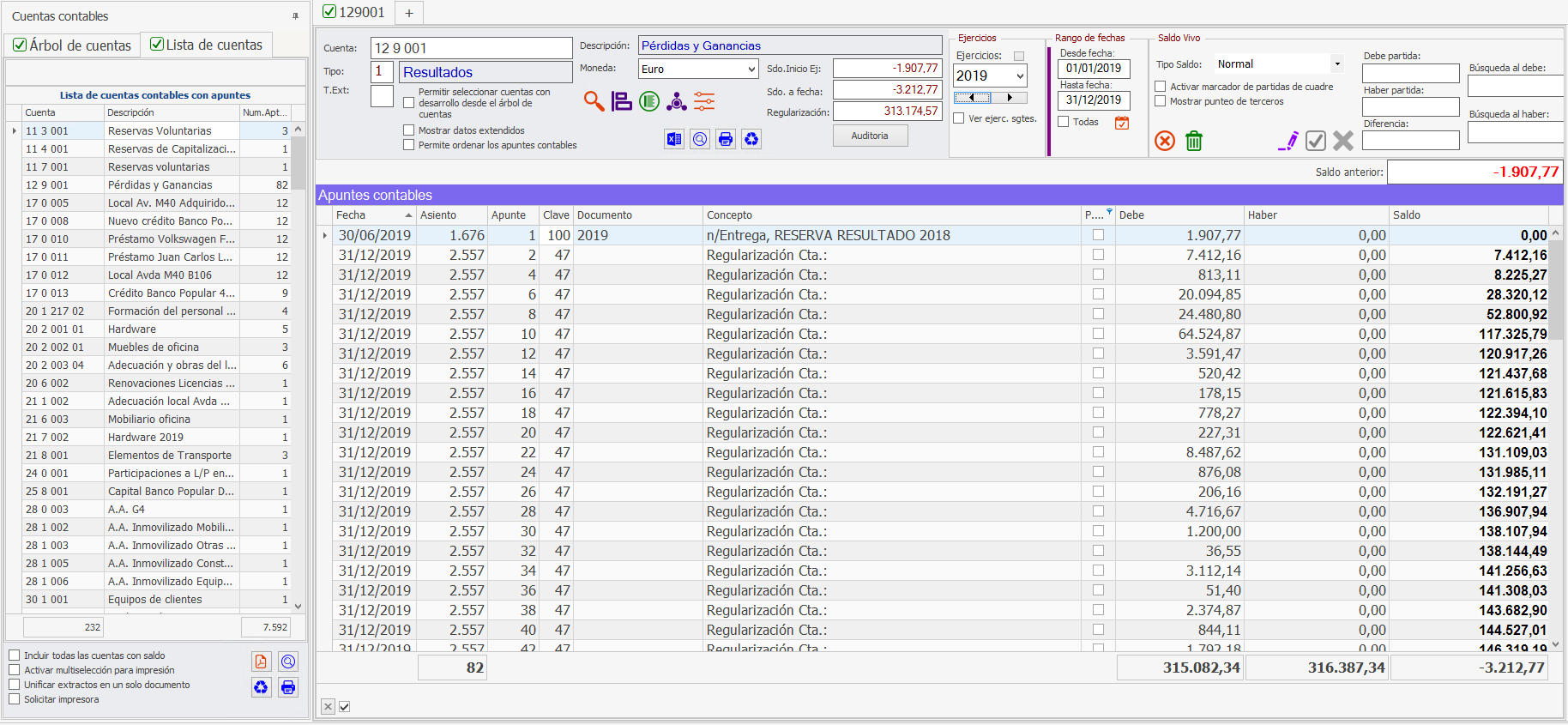This screenshot has height=725, width=1568.
Task: Enable Mostrar datos extendidos checkbox
Action: [x=409, y=130]
